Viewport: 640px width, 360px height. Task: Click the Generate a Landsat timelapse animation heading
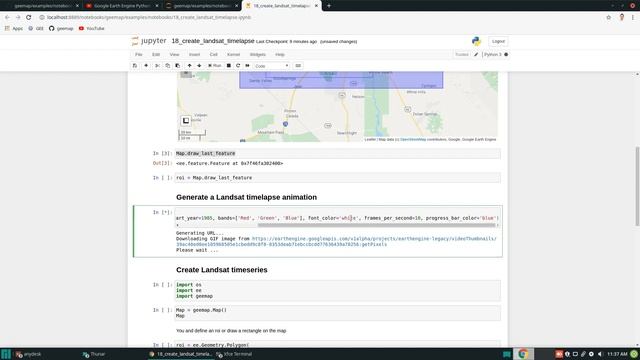[246, 197]
